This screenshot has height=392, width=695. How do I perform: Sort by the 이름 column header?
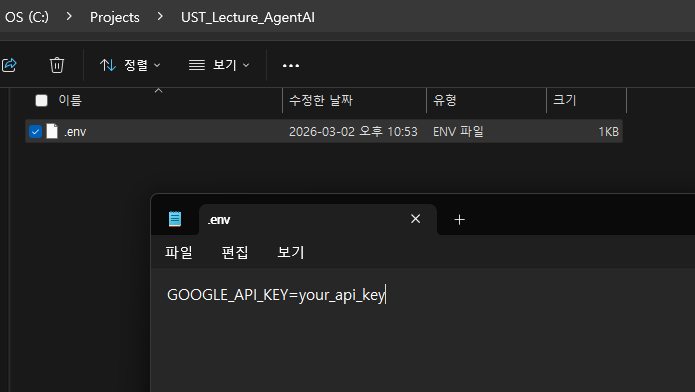tap(70, 100)
